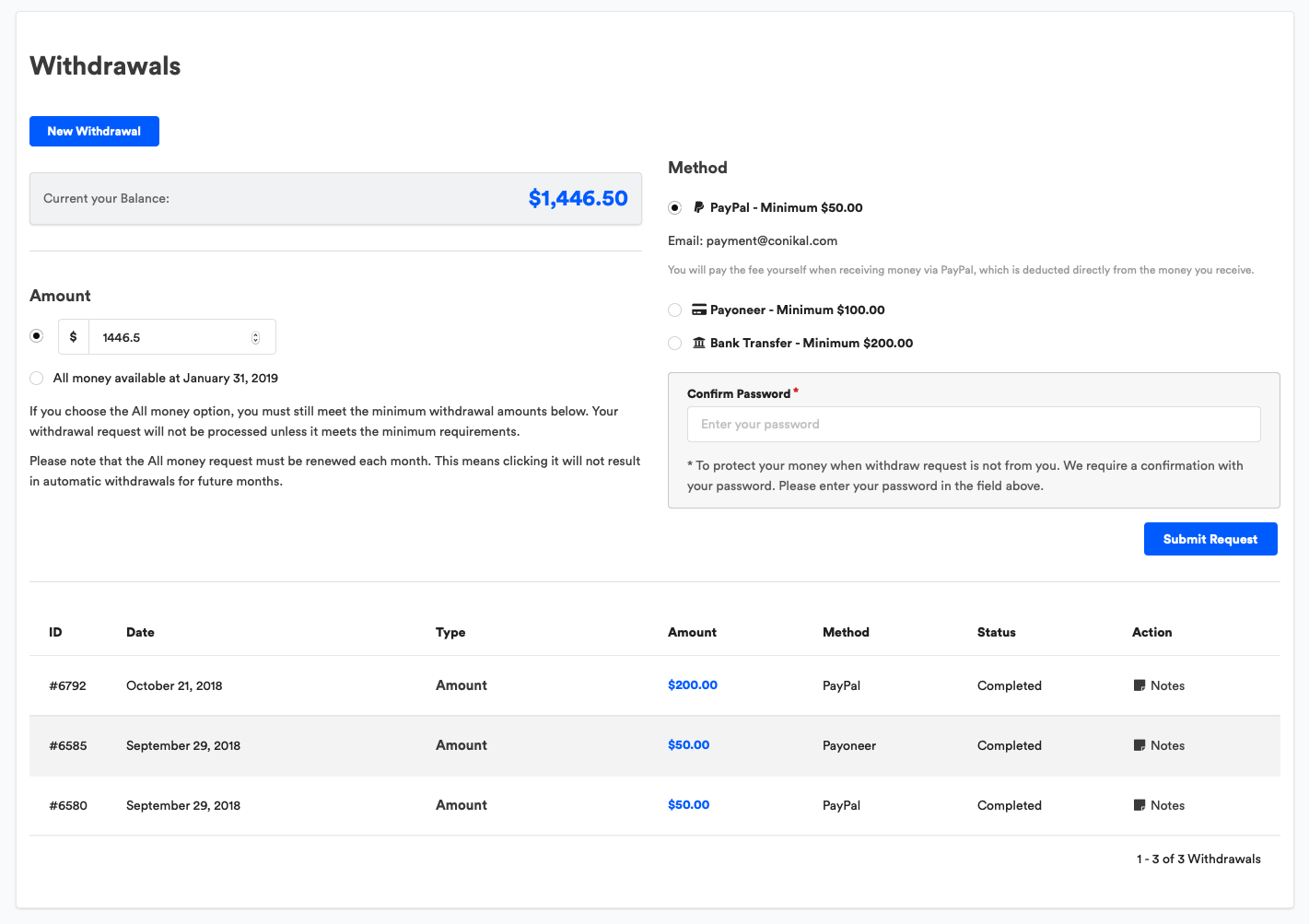
Task: Click the PayPal logo icon next to PayPal method
Action: [x=698, y=207]
